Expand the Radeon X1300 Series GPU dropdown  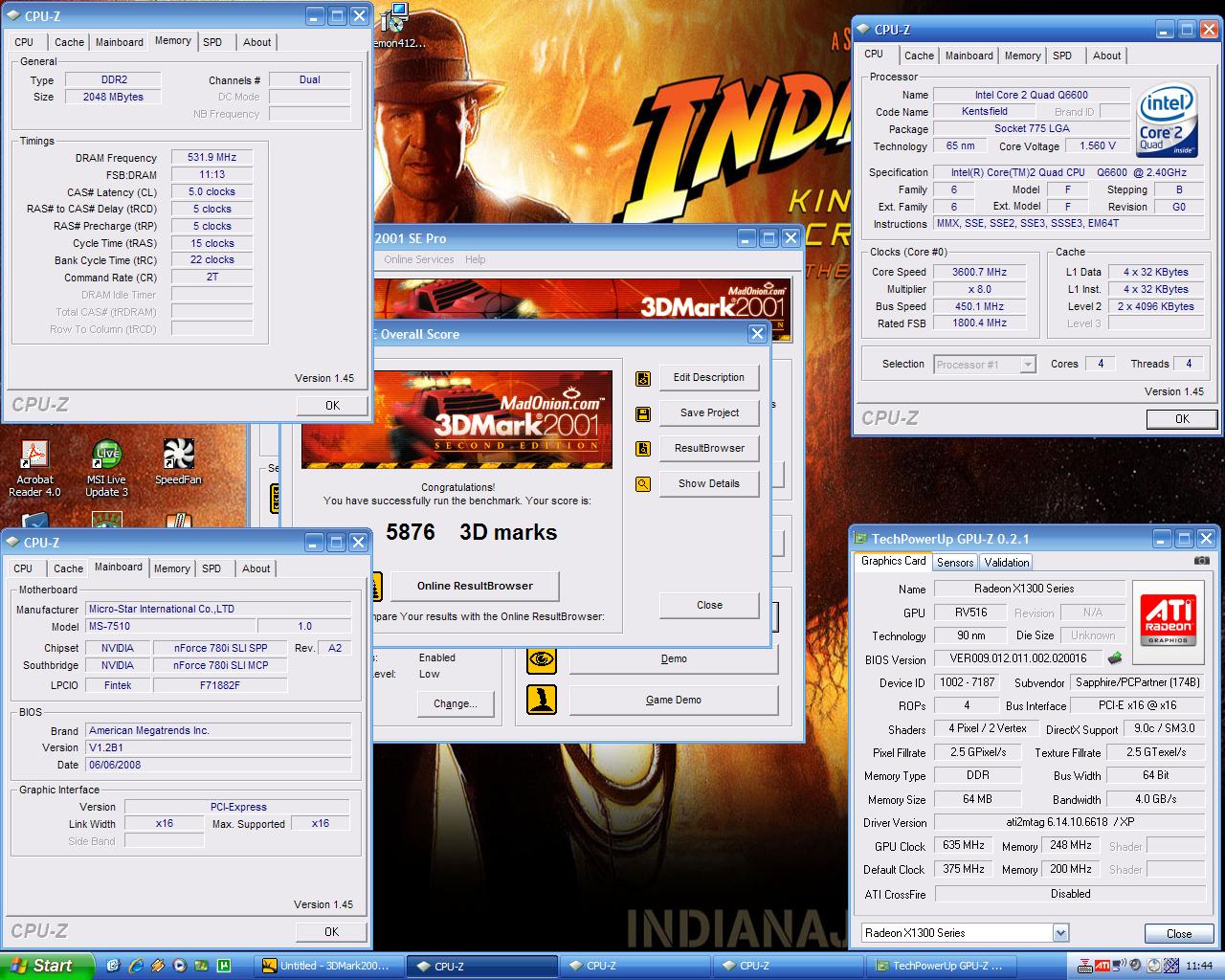click(x=1059, y=933)
